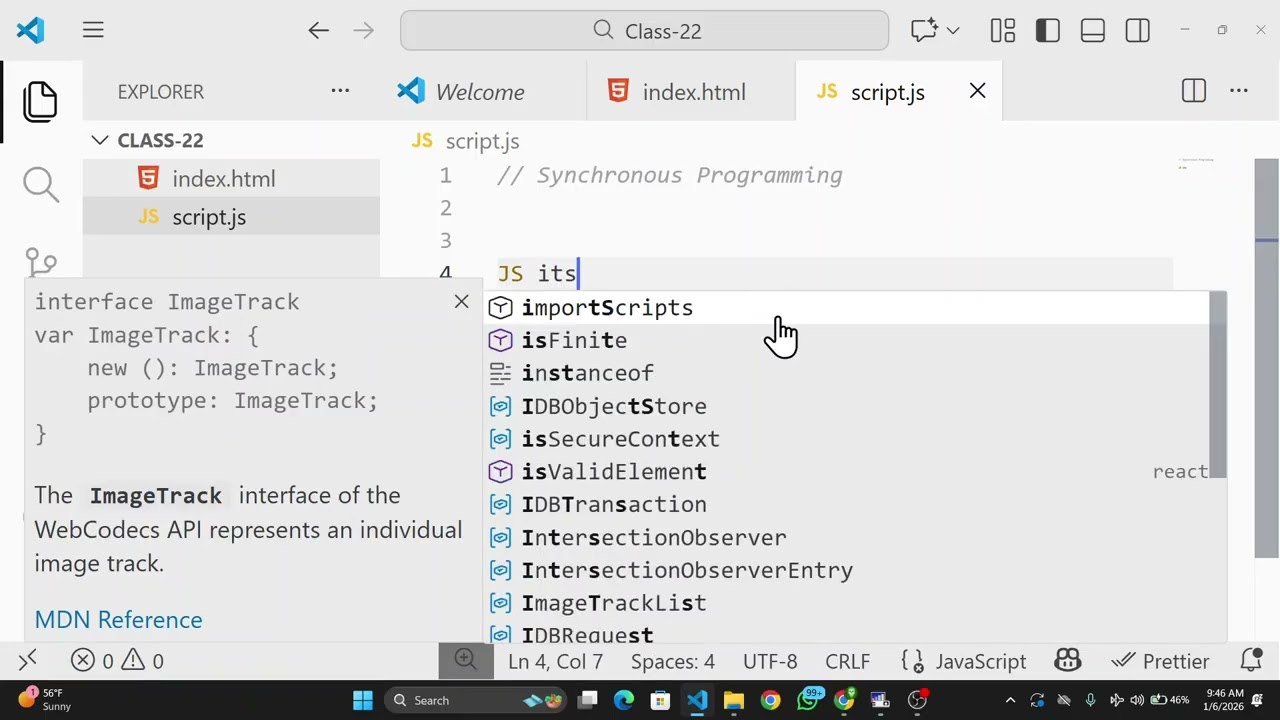This screenshot has width=1280, height=720.
Task: Open the weather widget showing 56°F Sunny
Action: [x=44, y=700]
